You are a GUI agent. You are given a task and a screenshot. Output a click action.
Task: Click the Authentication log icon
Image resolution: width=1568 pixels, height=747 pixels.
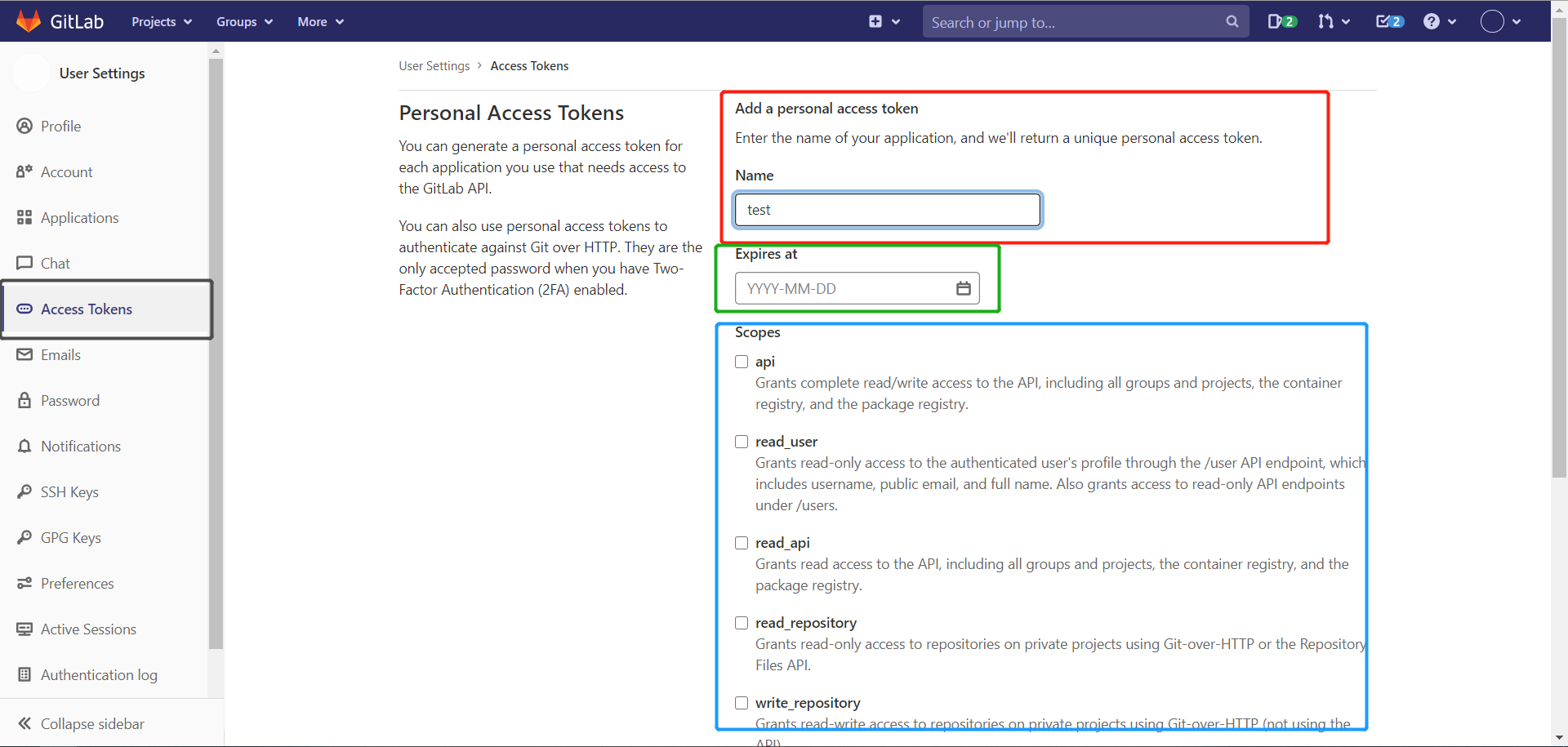(24, 675)
